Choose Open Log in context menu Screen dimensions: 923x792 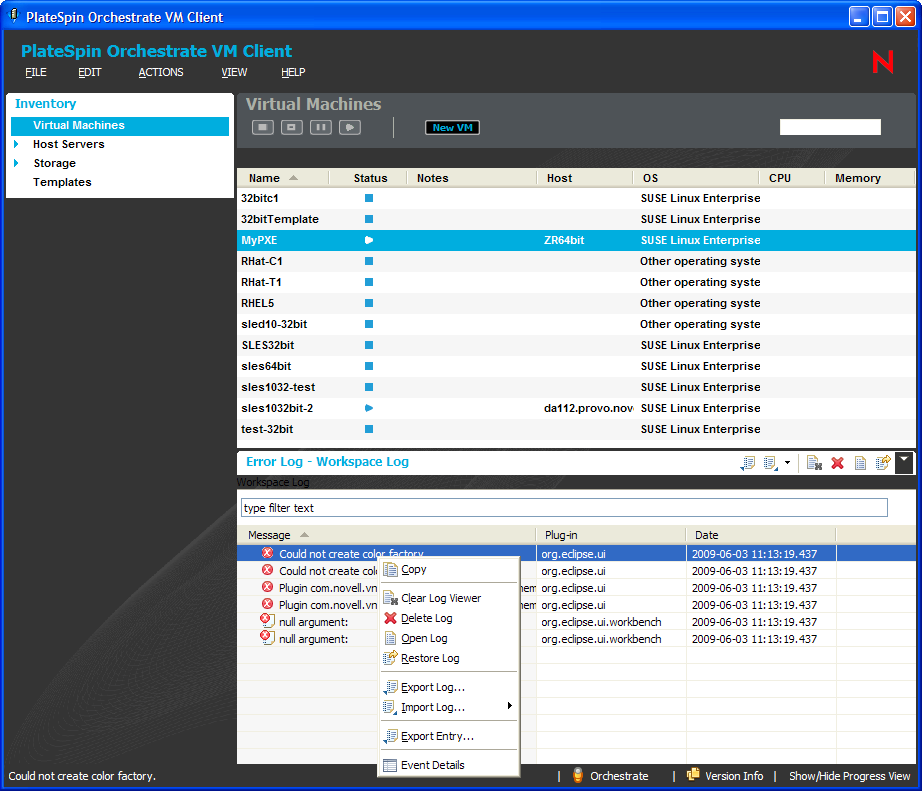pos(449,638)
